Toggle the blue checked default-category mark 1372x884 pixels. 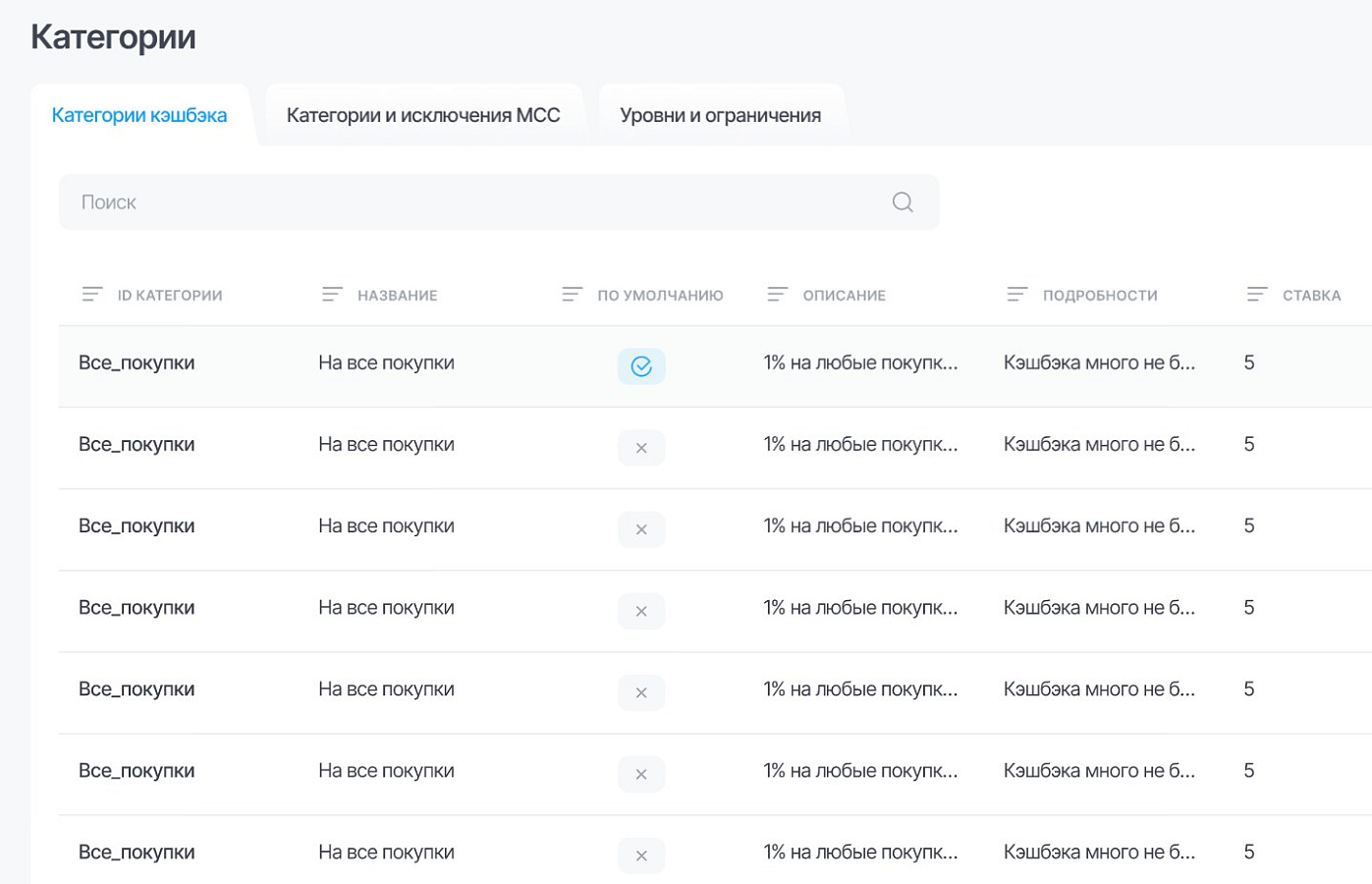point(641,366)
